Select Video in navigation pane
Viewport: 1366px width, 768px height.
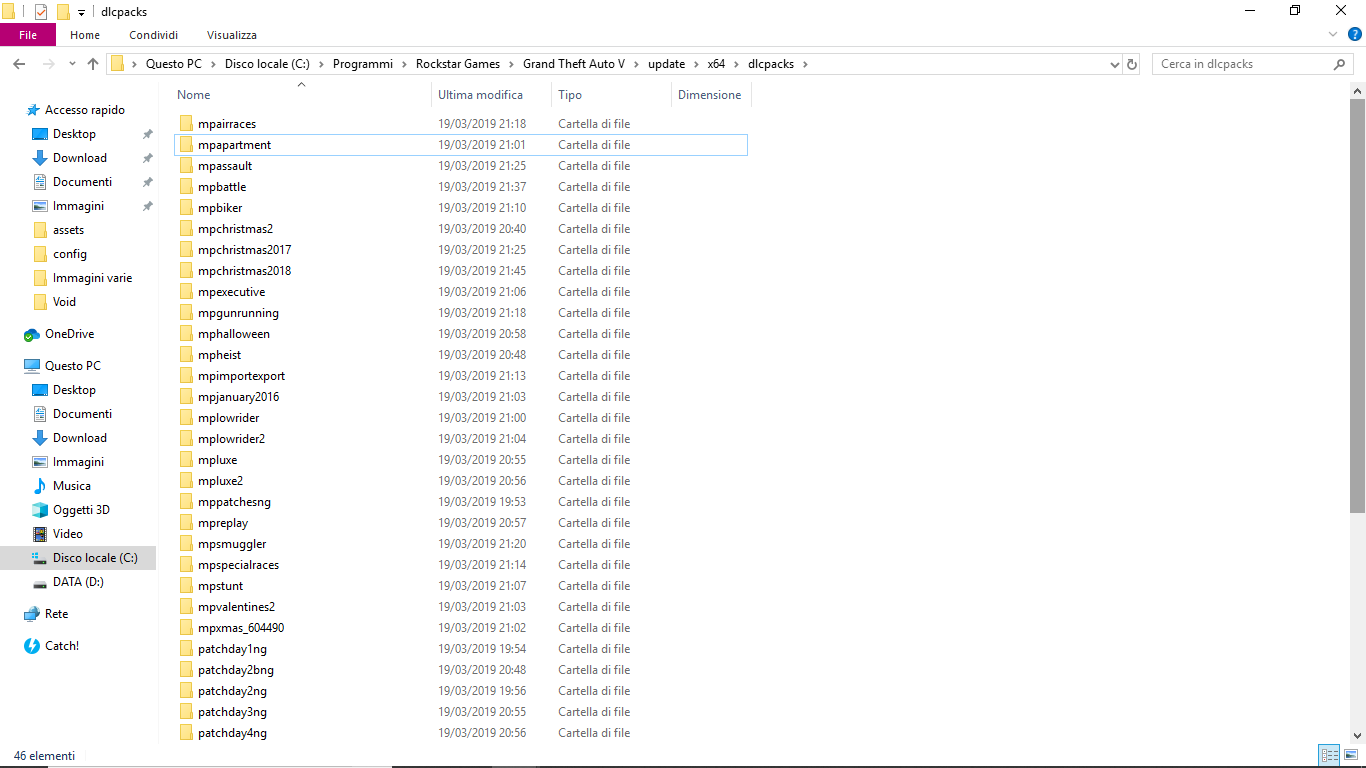pos(68,534)
